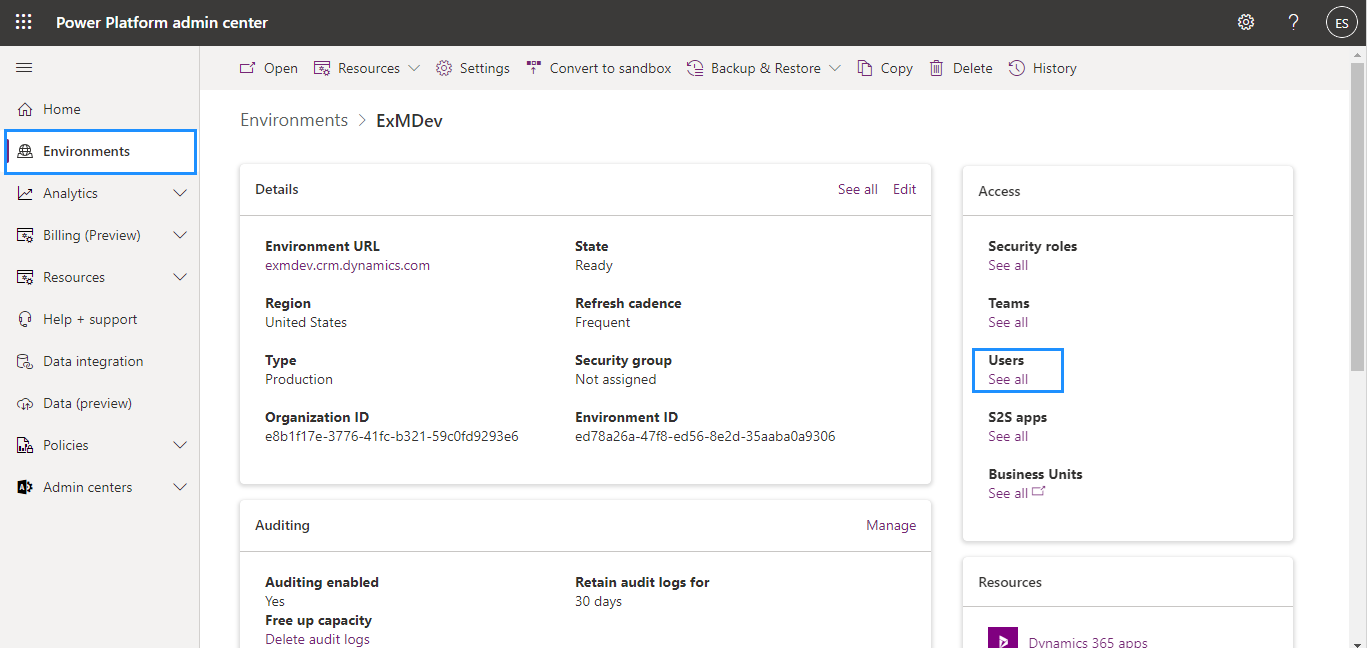Click Power Platform admin center title
This screenshot has height=648, width=1367.
coord(162,22)
